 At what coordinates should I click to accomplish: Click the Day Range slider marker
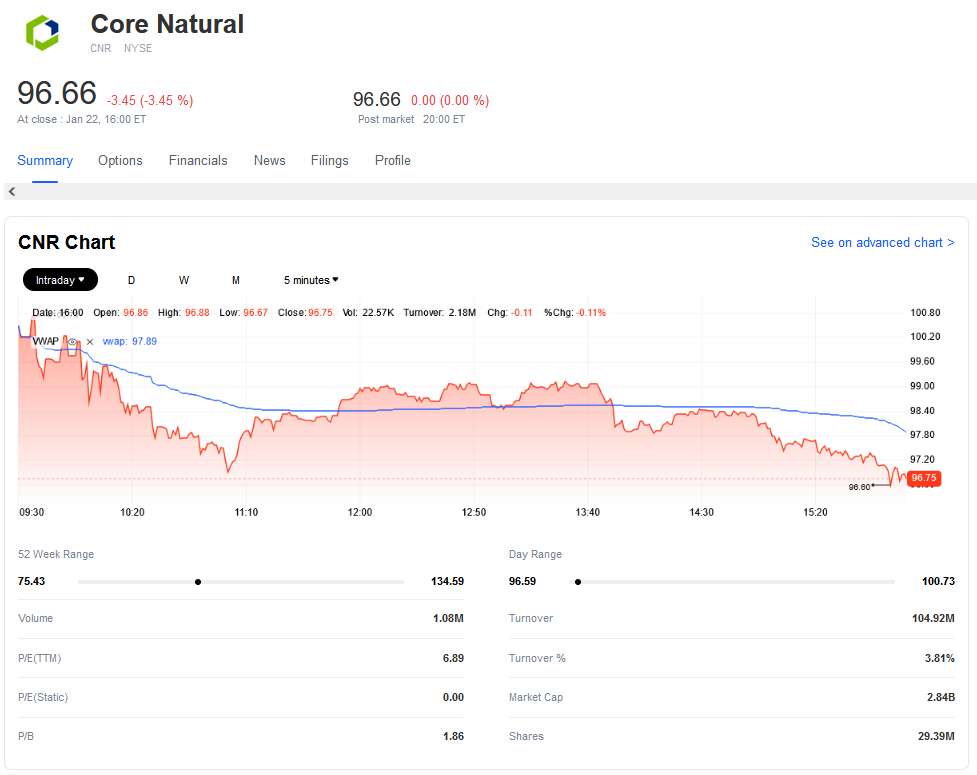pos(578,581)
